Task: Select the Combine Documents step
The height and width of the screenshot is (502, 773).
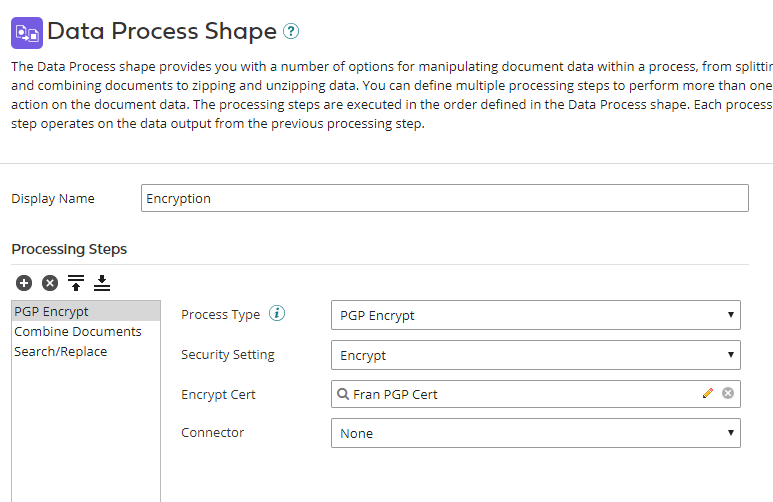Action: pyautogui.click(x=78, y=331)
